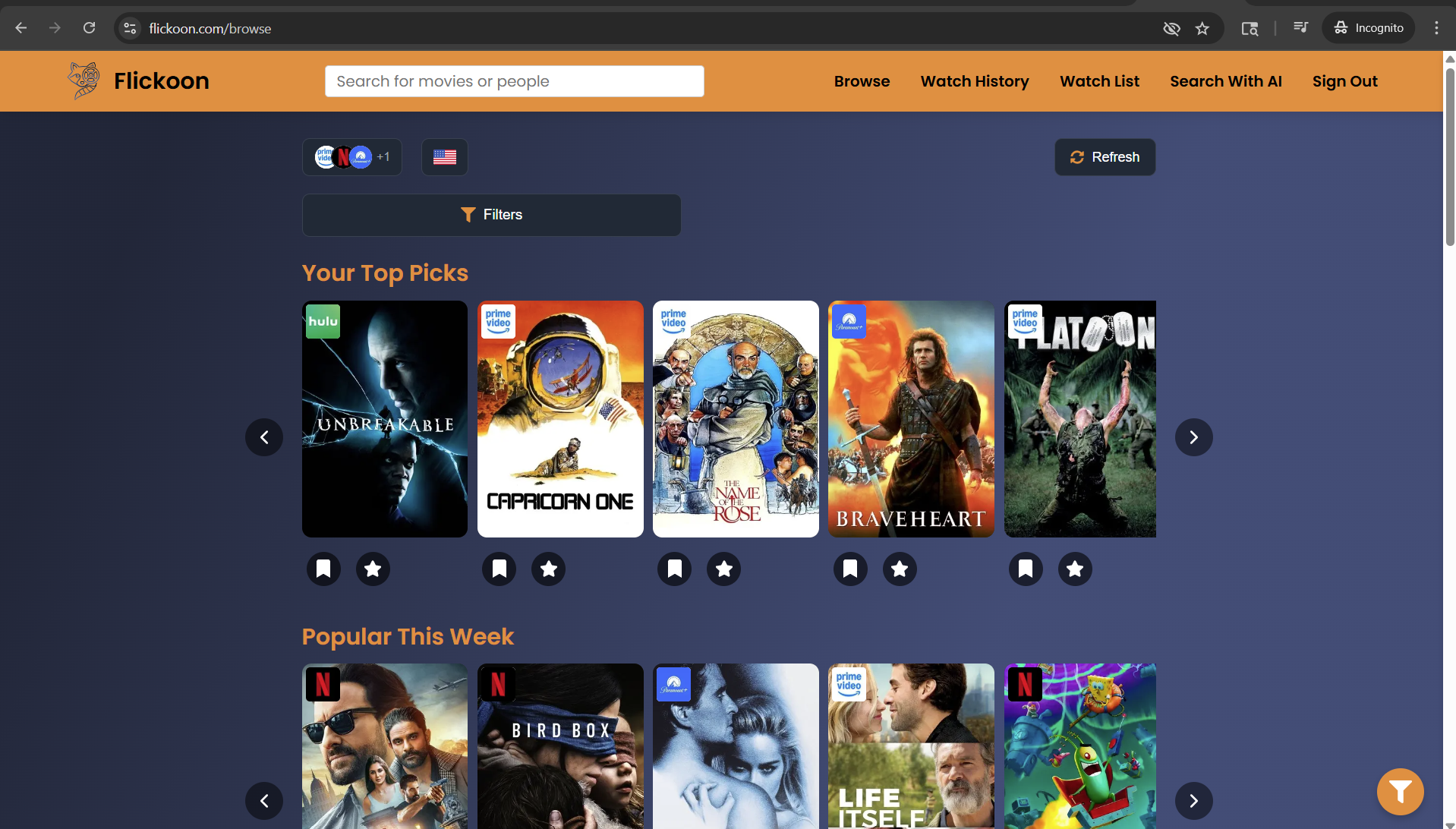Open streaming services selector with +1
The height and width of the screenshot is (829, 1456).
click(x=352, y=157)
